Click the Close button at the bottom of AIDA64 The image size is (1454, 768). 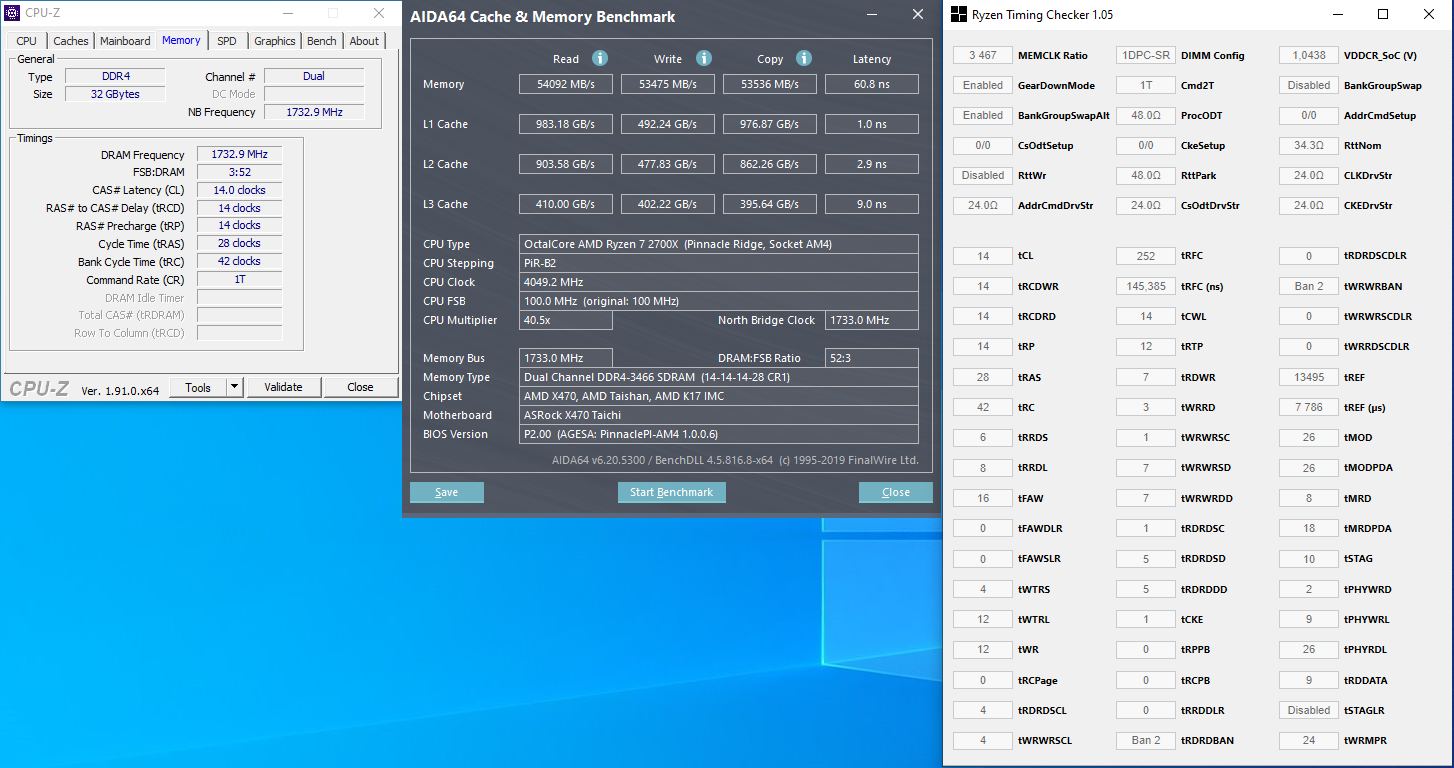[896, 492]
